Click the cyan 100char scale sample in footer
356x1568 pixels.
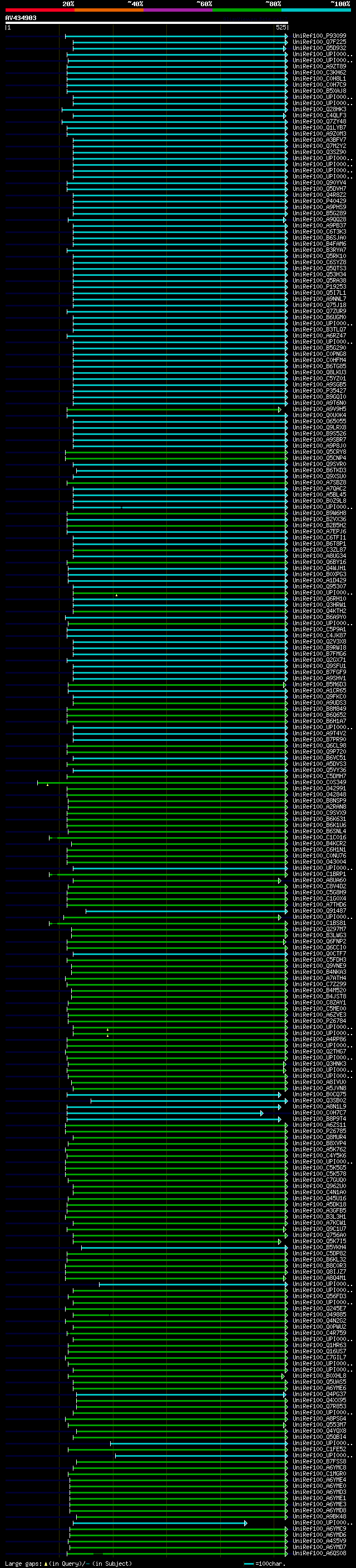pos(248,1564)
